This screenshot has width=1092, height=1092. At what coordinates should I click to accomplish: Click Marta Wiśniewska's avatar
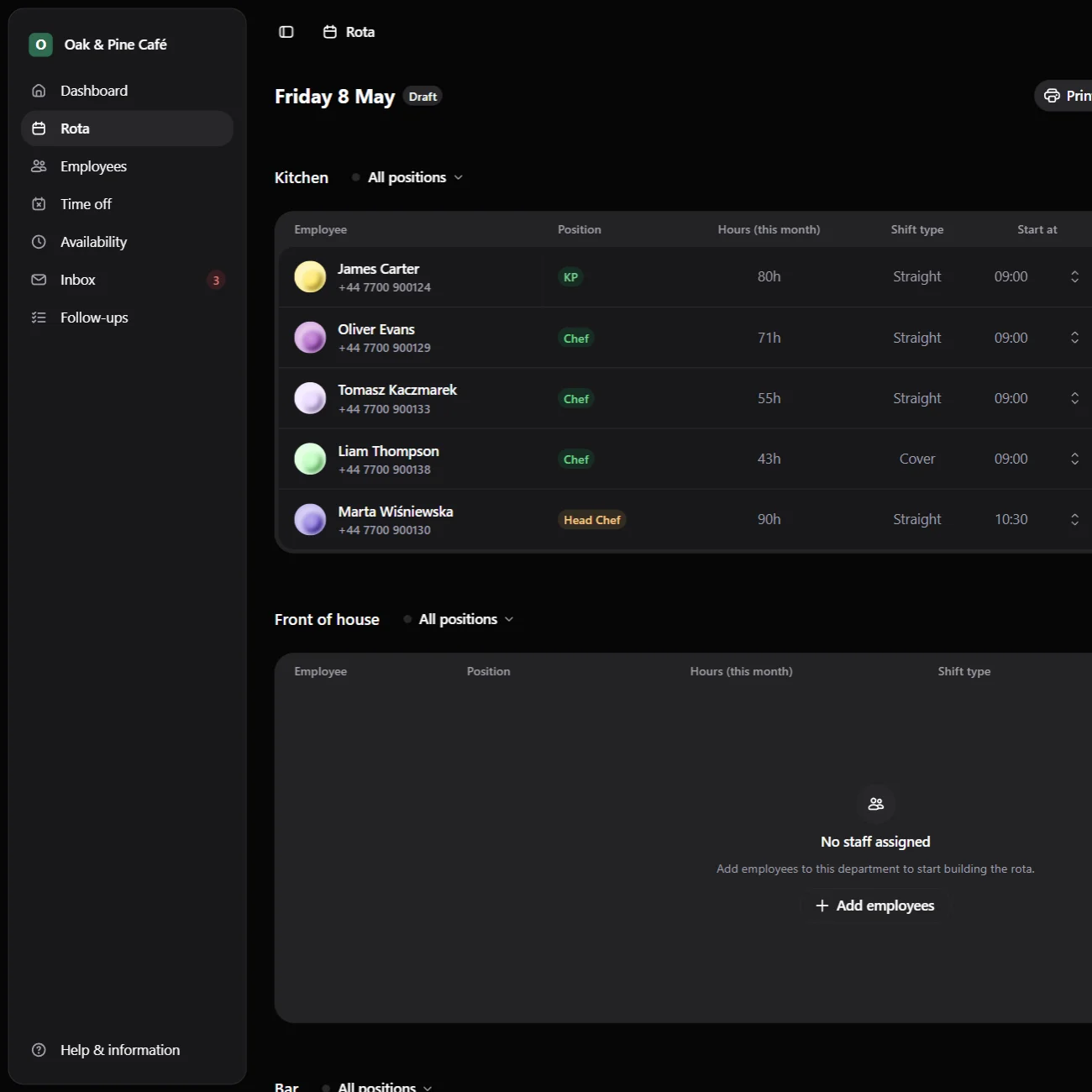(x=310, y=519)
